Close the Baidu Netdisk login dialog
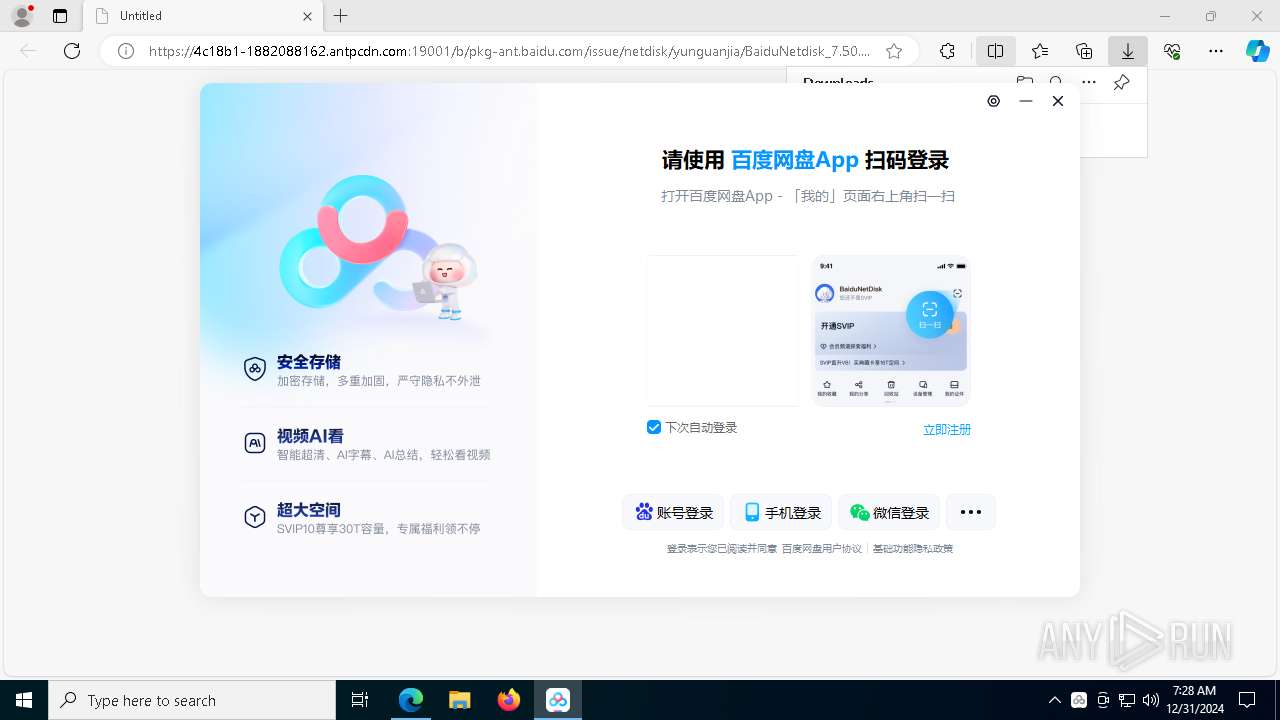1280x720 pixels. (x=1057, y=101)
